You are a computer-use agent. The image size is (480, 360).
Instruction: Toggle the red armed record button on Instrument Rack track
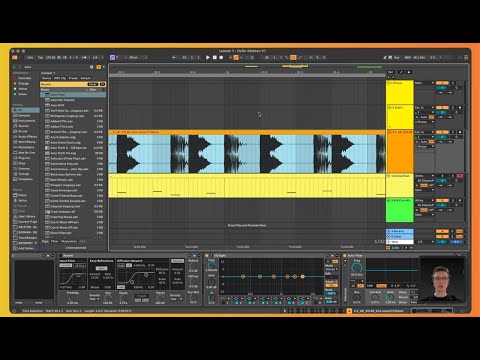click(x=460, y=176)
